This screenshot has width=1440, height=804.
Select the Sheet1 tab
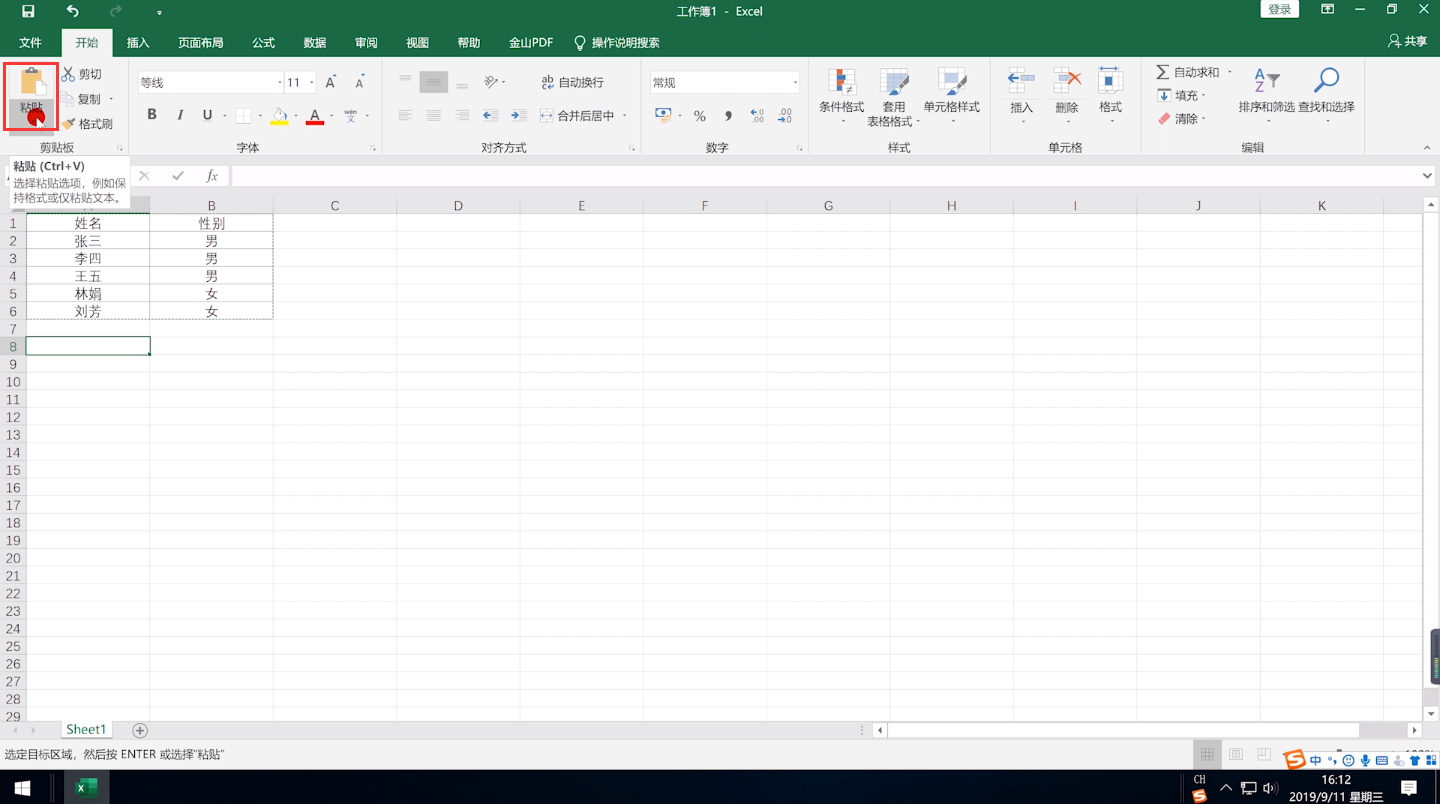point(86,730)
